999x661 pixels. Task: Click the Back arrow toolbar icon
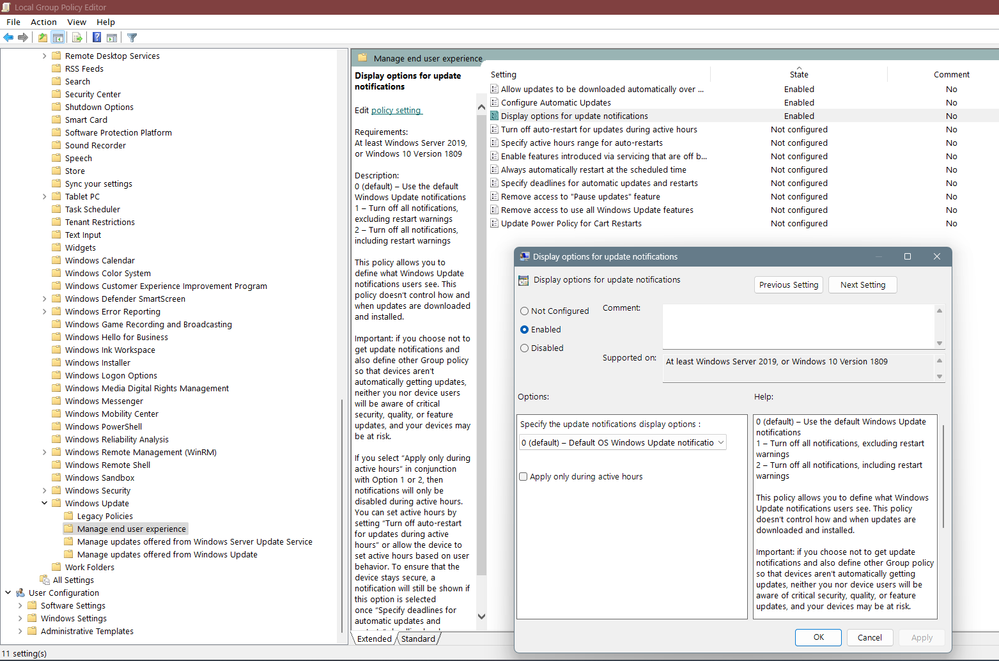point(8,38)
